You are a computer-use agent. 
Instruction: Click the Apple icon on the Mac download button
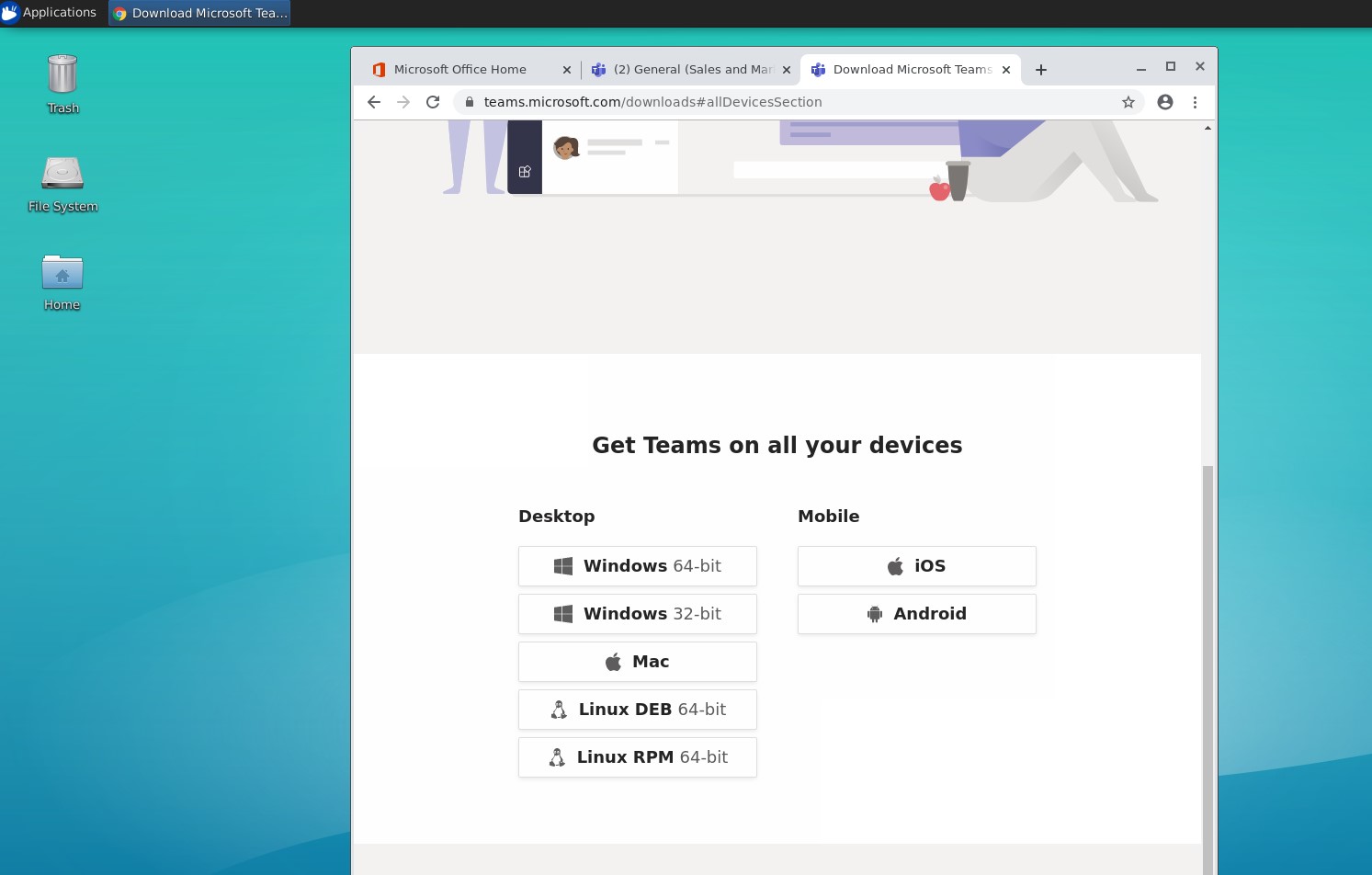[x=612, y=661]
